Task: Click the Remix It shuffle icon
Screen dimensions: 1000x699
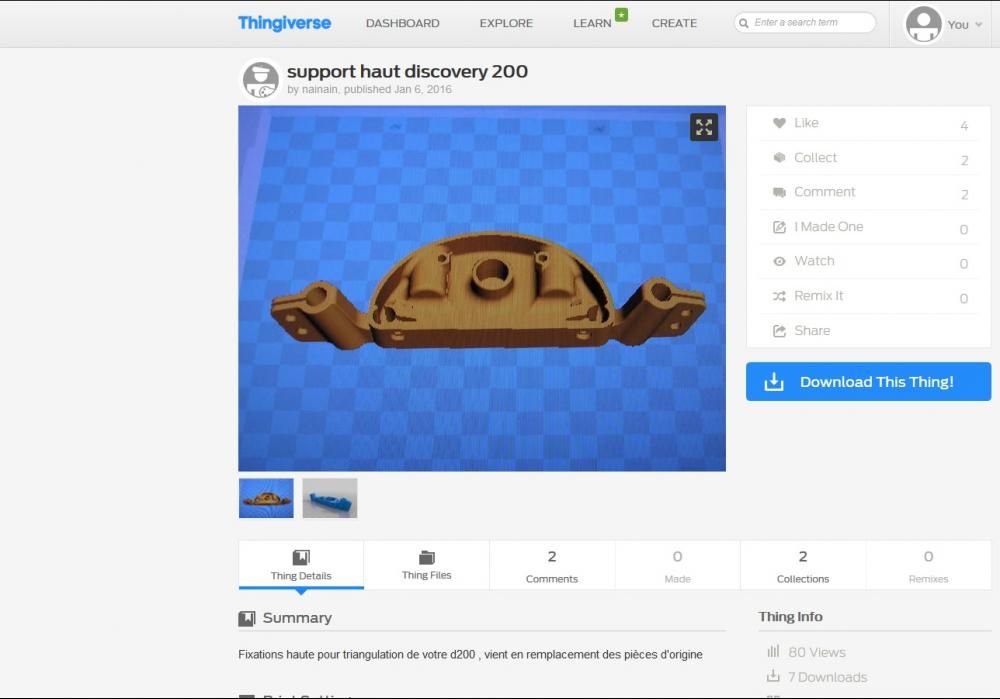Action: click(x=779, y=296)
